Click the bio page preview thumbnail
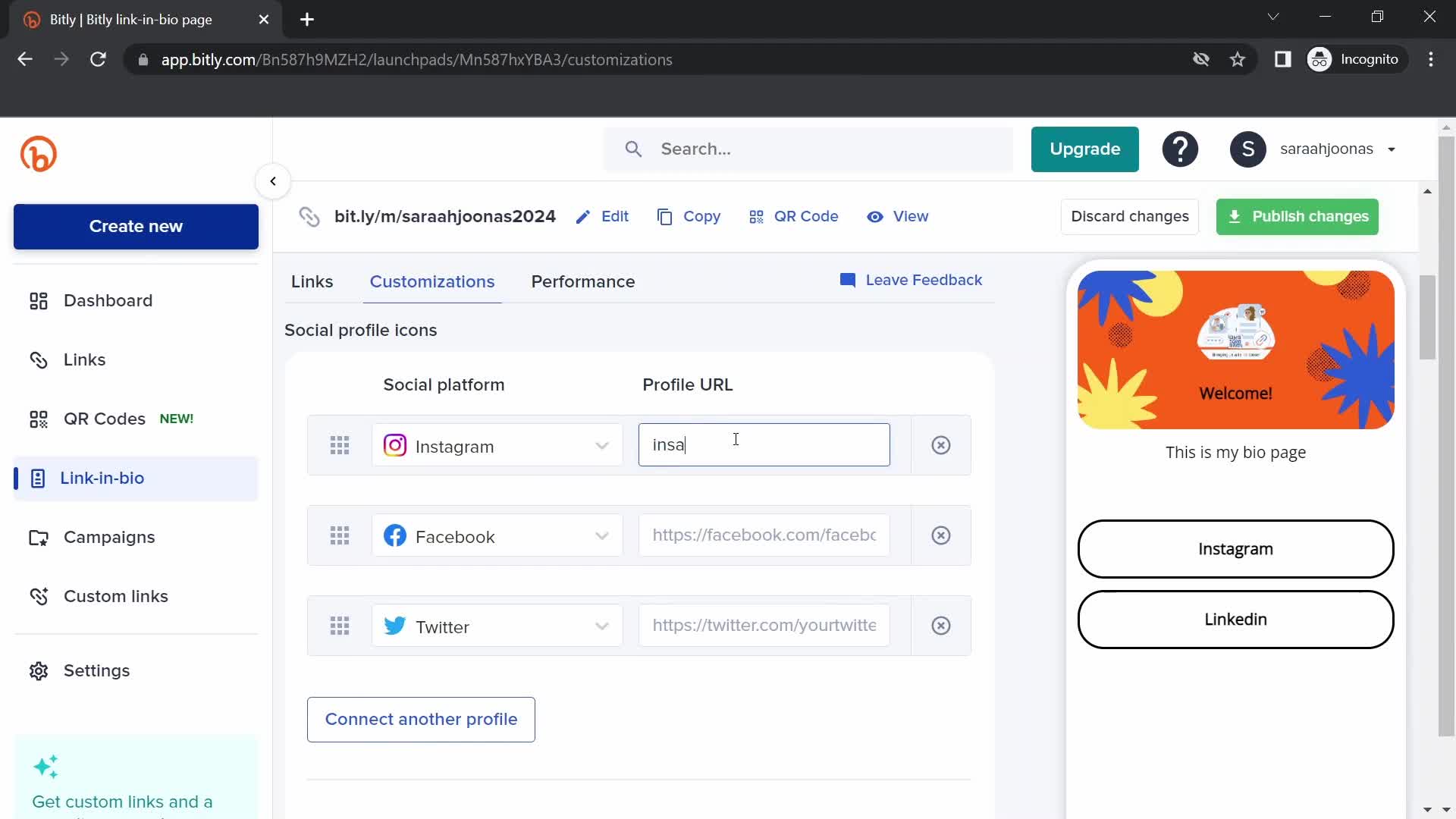This screenshot has height=819, width=1456. 1236,349
